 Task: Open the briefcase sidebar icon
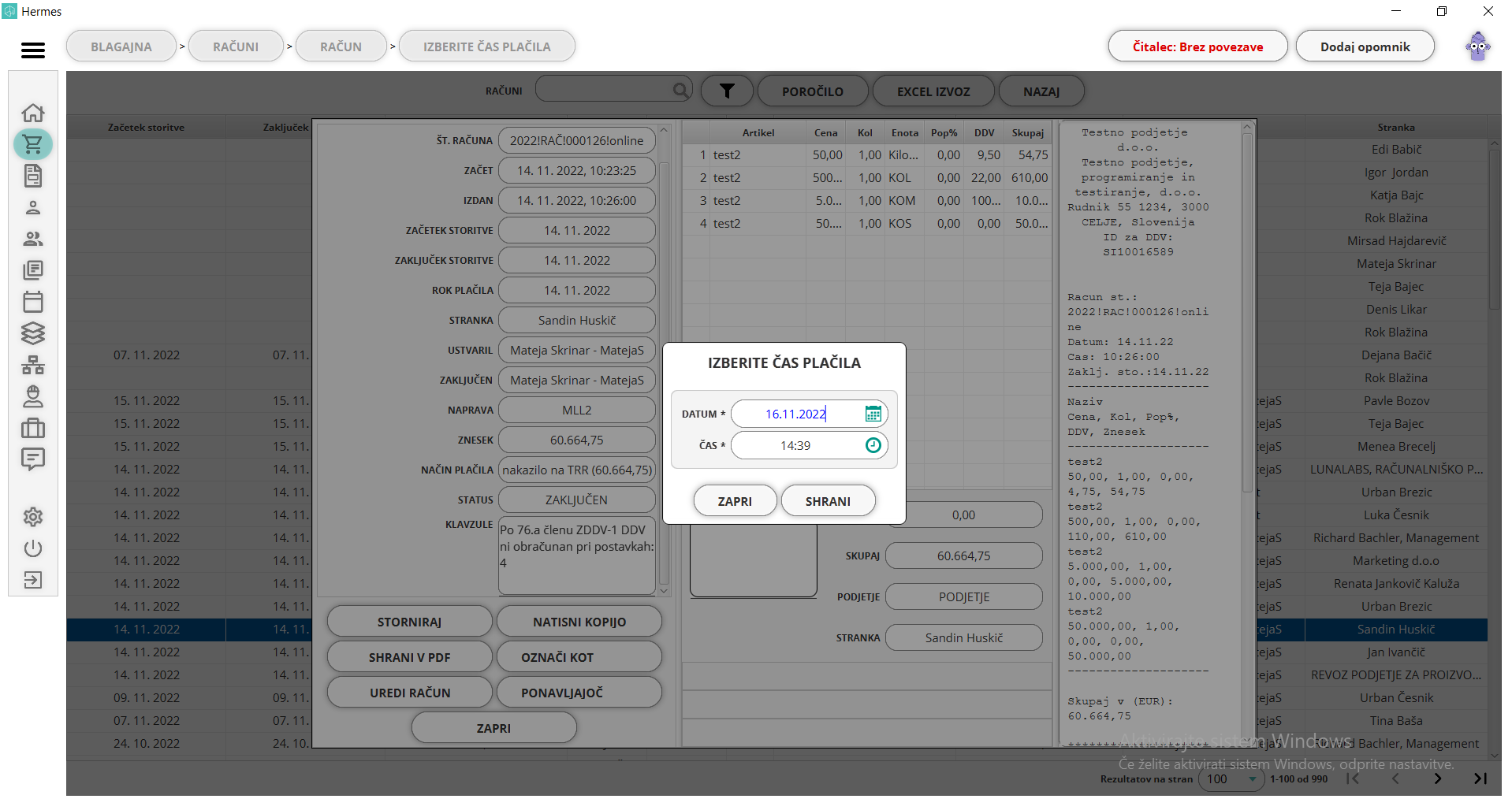[33, 428]
